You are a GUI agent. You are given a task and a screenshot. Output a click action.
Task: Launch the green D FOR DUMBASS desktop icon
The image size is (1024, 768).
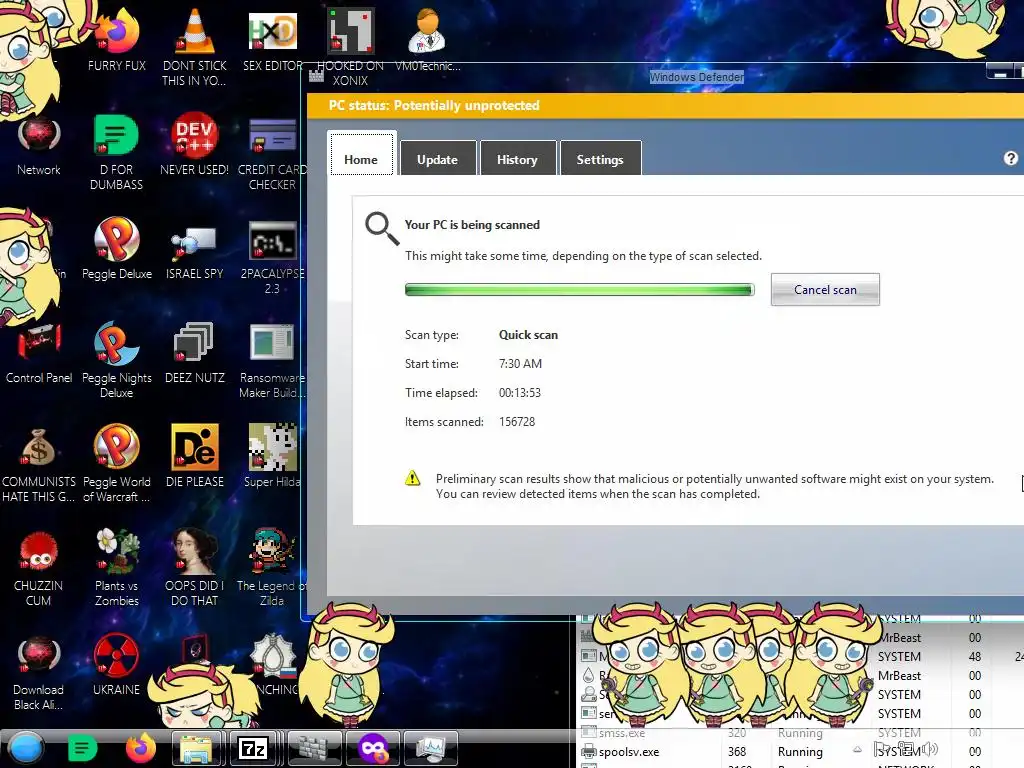[116, 135]
